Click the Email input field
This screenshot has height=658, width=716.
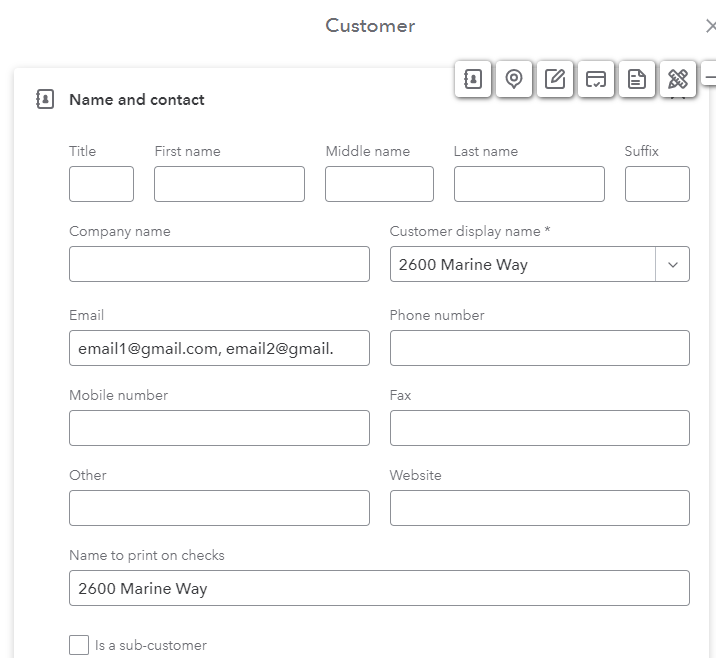pyautogui.click(x=219, y=348)
